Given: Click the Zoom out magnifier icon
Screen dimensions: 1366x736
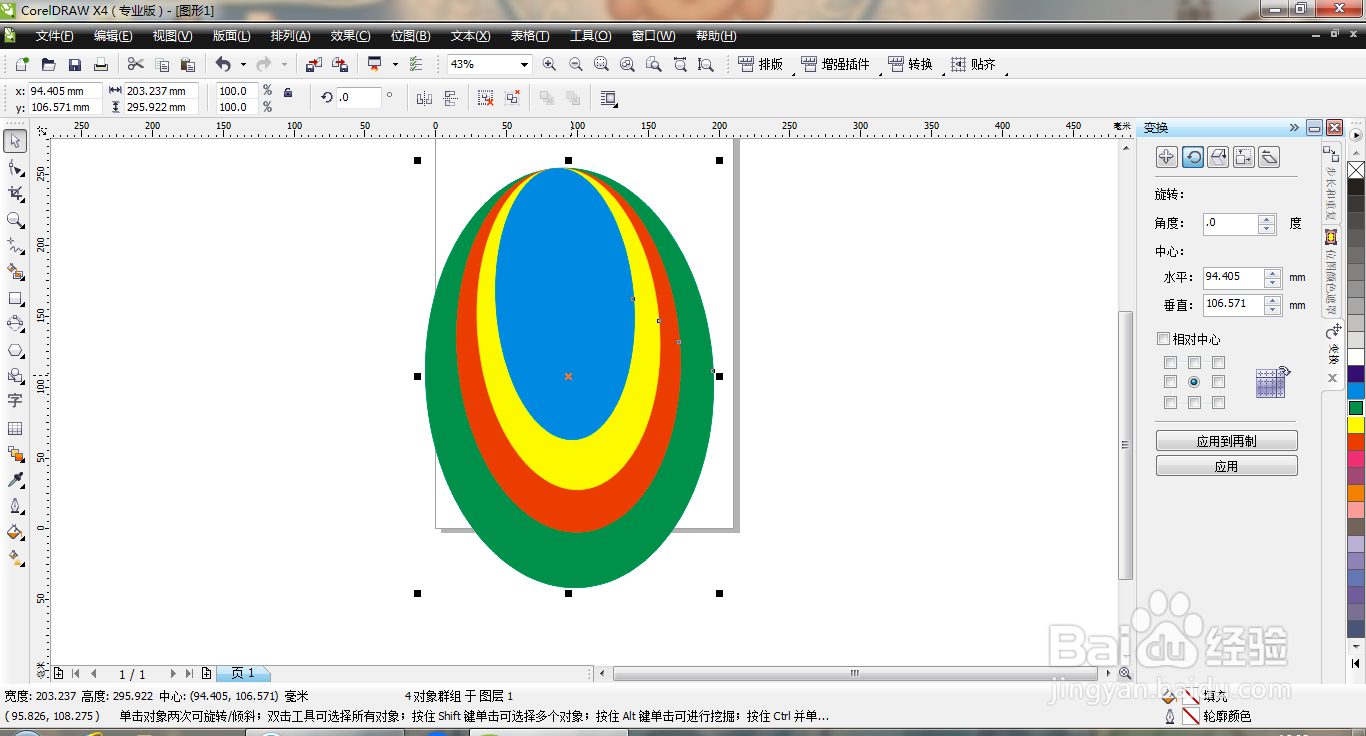Looking at the screenshot, I should [575, 64].
